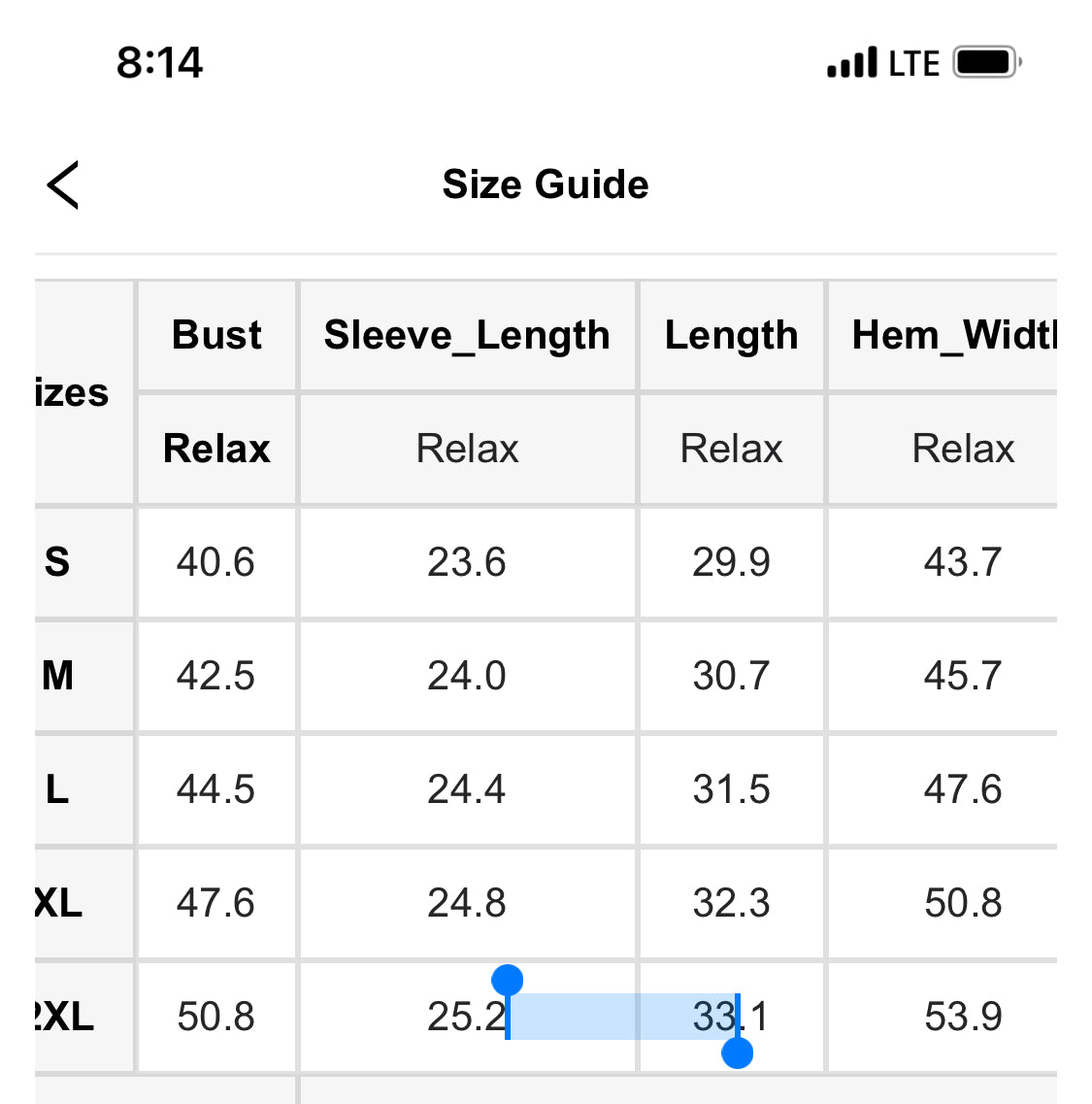Tap the L size row label
The image size is (1092, 1104).
click(x=57, y=789)
